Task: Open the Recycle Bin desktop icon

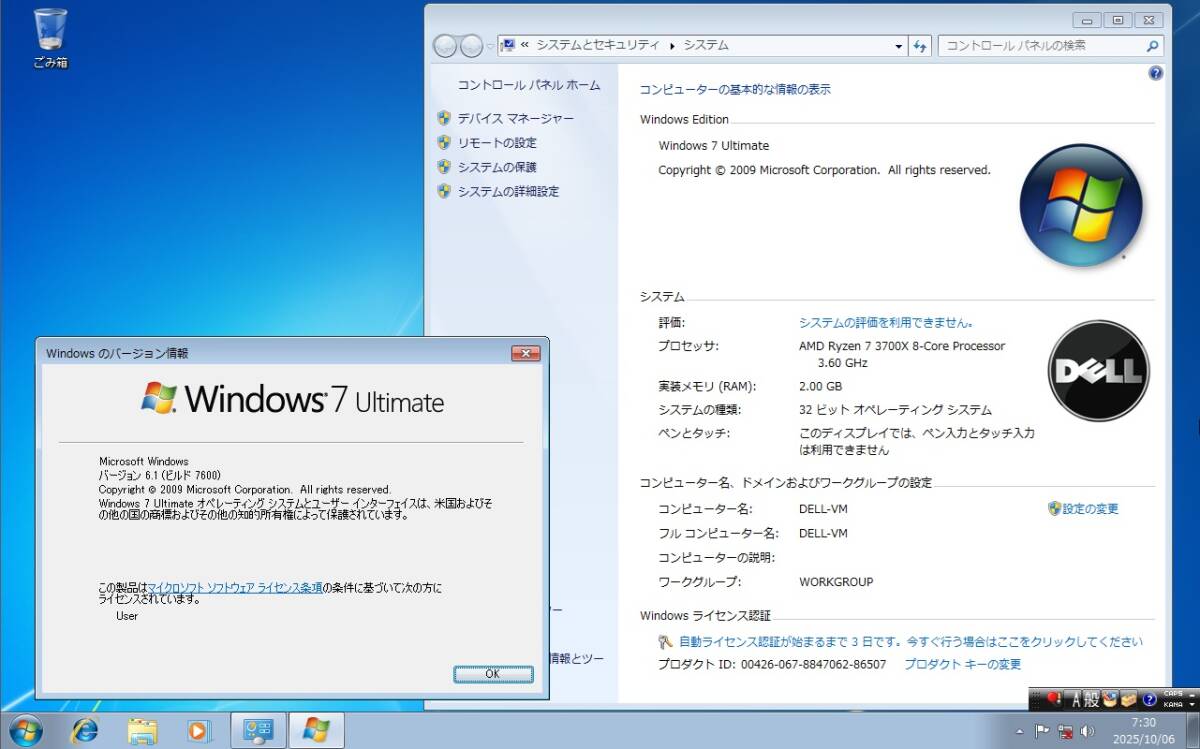Action: pyautogui.click(x=50, y=38)
